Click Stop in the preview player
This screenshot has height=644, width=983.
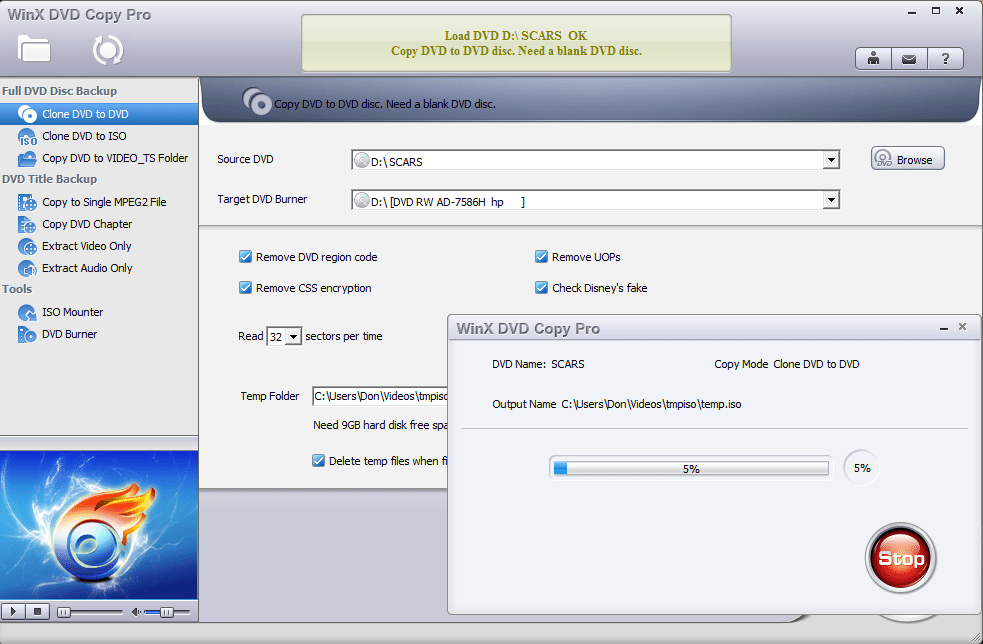pyautogui.click(x=37, y=611)
